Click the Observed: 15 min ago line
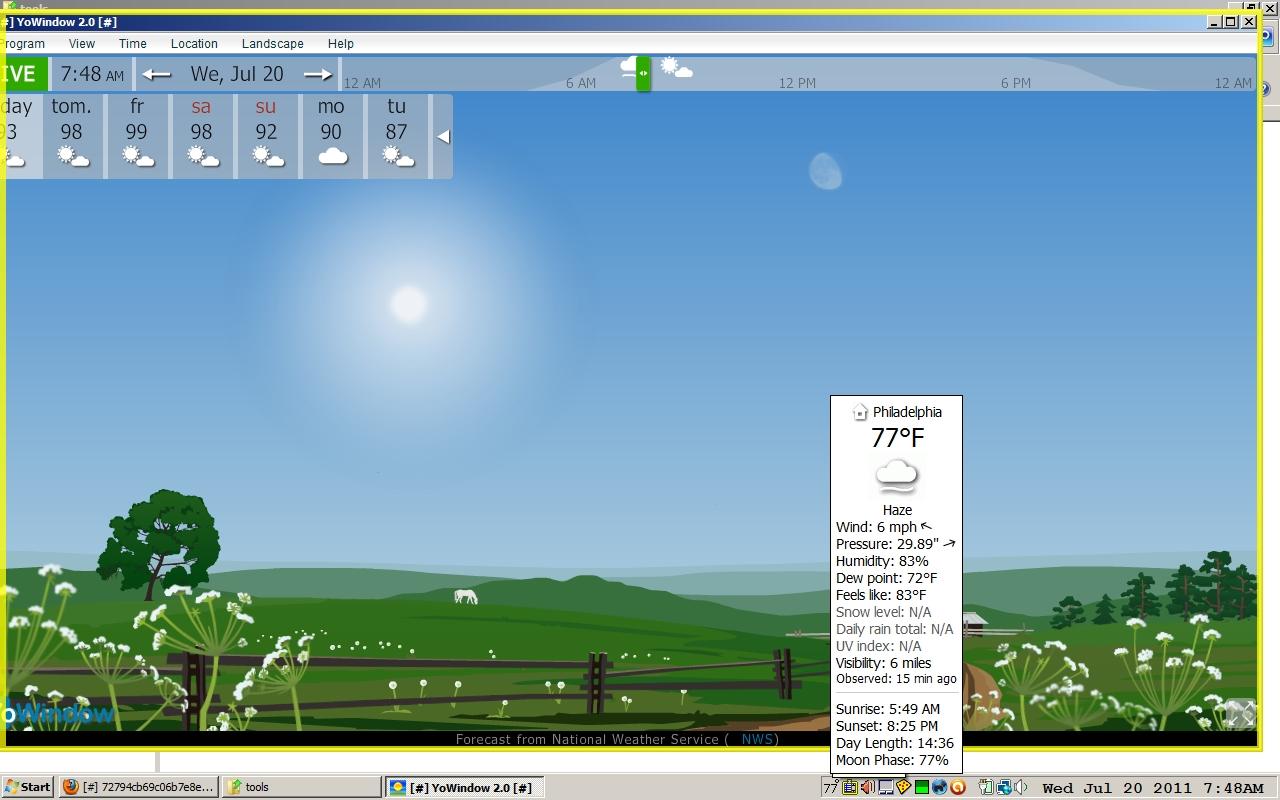This screenshot has width=1280, height=800. pyautogui.click(x=896, y=679)
